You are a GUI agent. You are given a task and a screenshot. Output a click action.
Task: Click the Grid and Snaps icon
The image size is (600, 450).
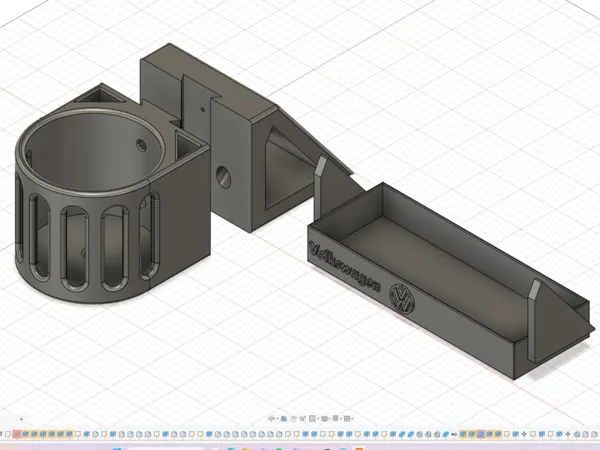click(335, 418)
